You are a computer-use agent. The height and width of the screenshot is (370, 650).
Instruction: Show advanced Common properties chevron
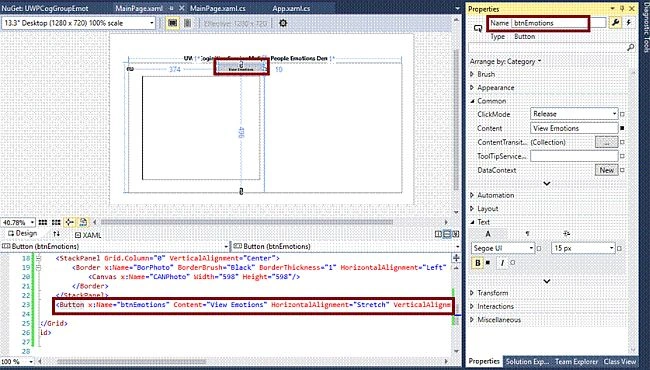[x=547, y=183]
